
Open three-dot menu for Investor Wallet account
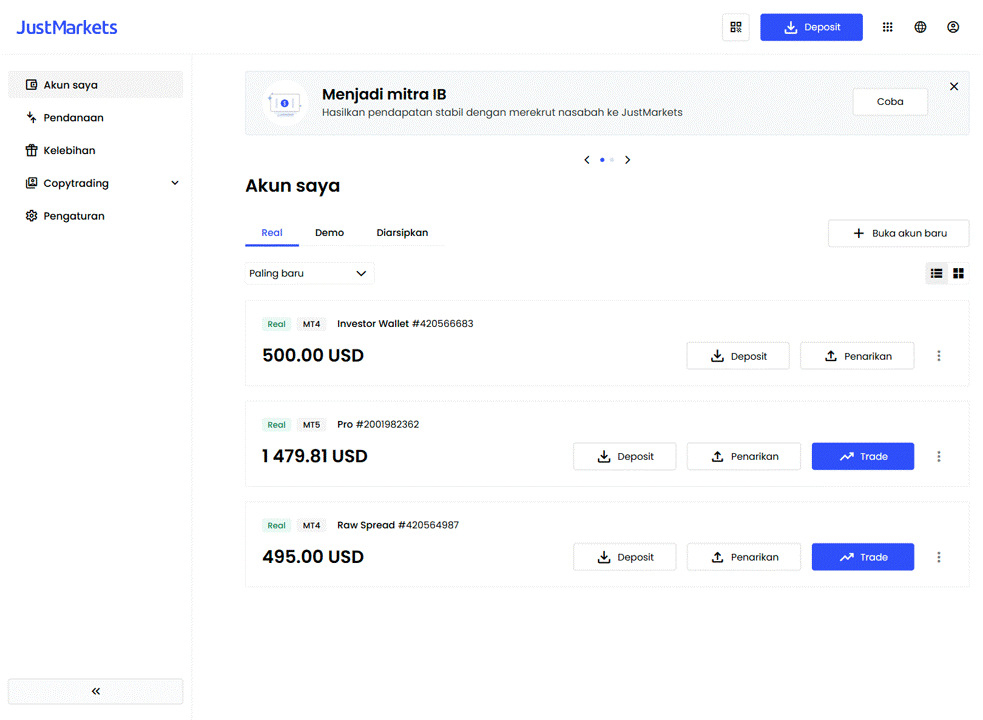[938, 356]
